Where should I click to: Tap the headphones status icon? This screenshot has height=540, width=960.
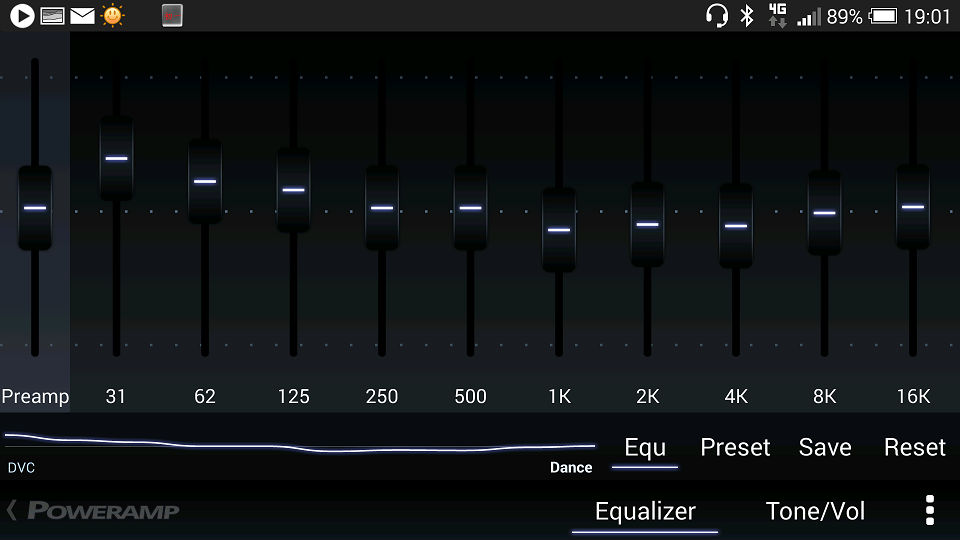pyautogui.click(x=716, y=16)
